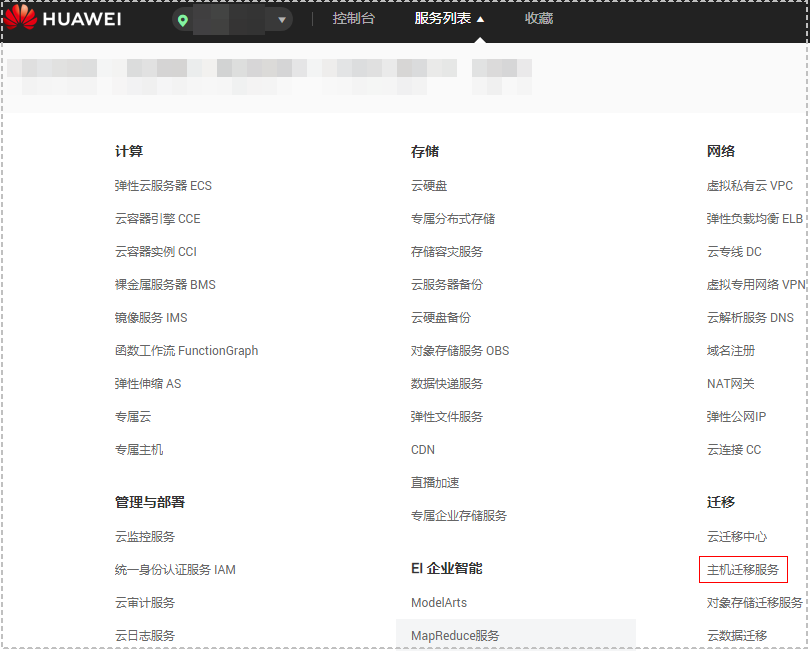Select 专属分布式存储
Image resolution: width=810 pixels, height=651 pixels.
pos(453,219)
